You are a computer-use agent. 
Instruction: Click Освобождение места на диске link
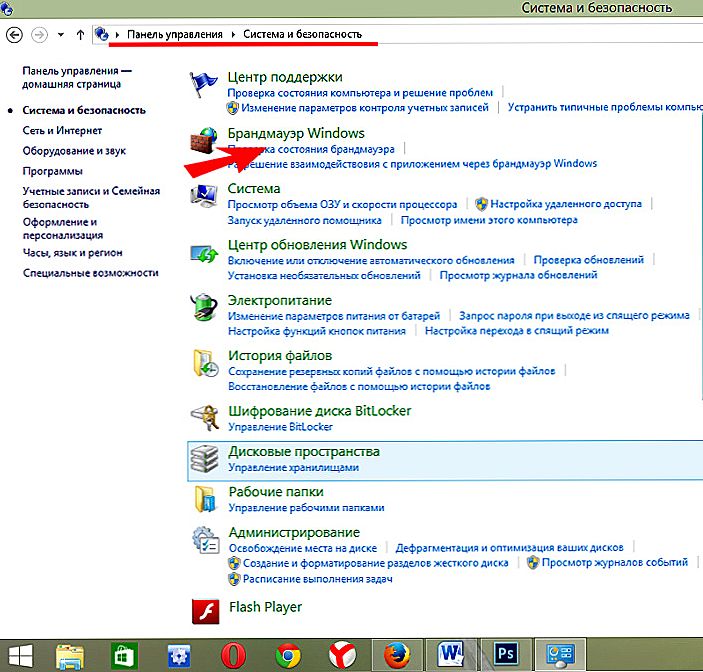coord(303,548)
